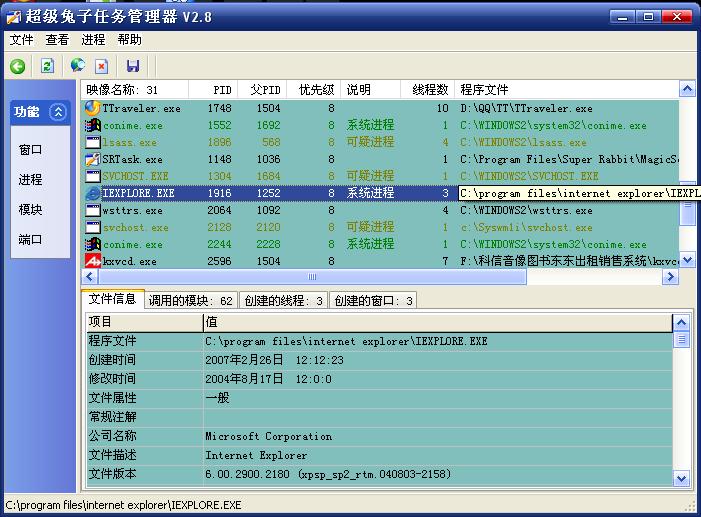
Task: Click the 项目 column header
Action: coord(144,322)
